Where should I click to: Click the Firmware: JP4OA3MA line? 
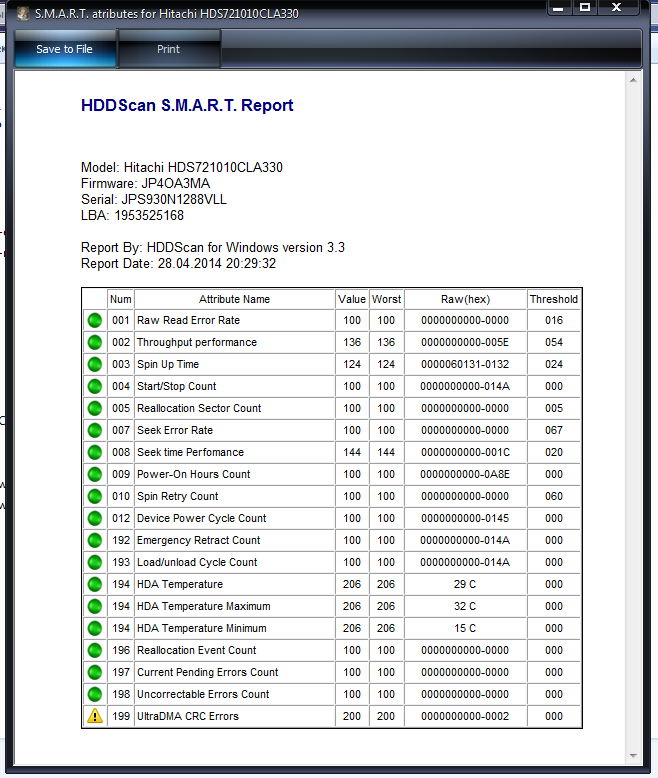145,184
